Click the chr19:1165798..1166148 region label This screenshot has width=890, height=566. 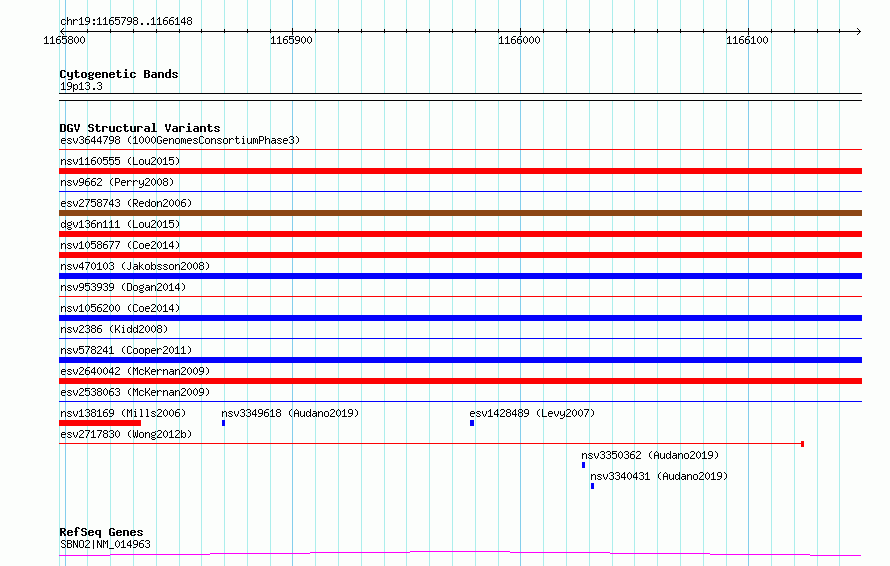tap(126, 22)
